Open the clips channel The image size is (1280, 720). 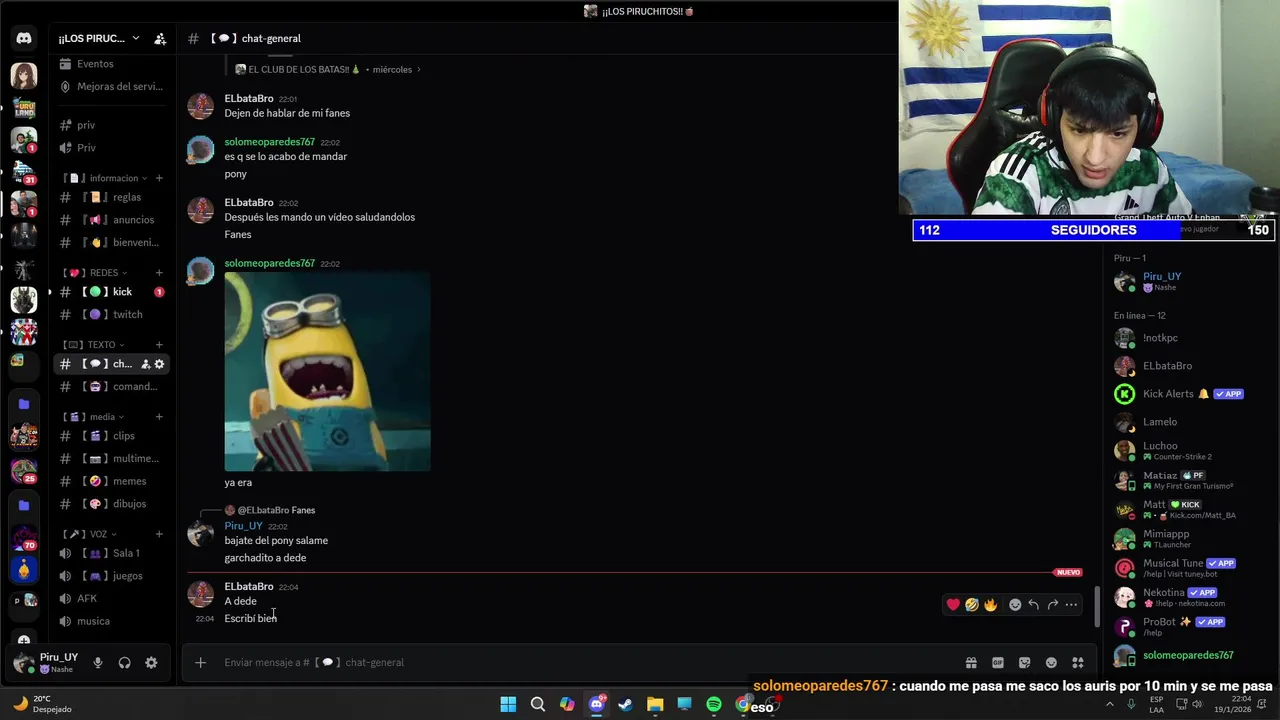(x=110, y=436)
